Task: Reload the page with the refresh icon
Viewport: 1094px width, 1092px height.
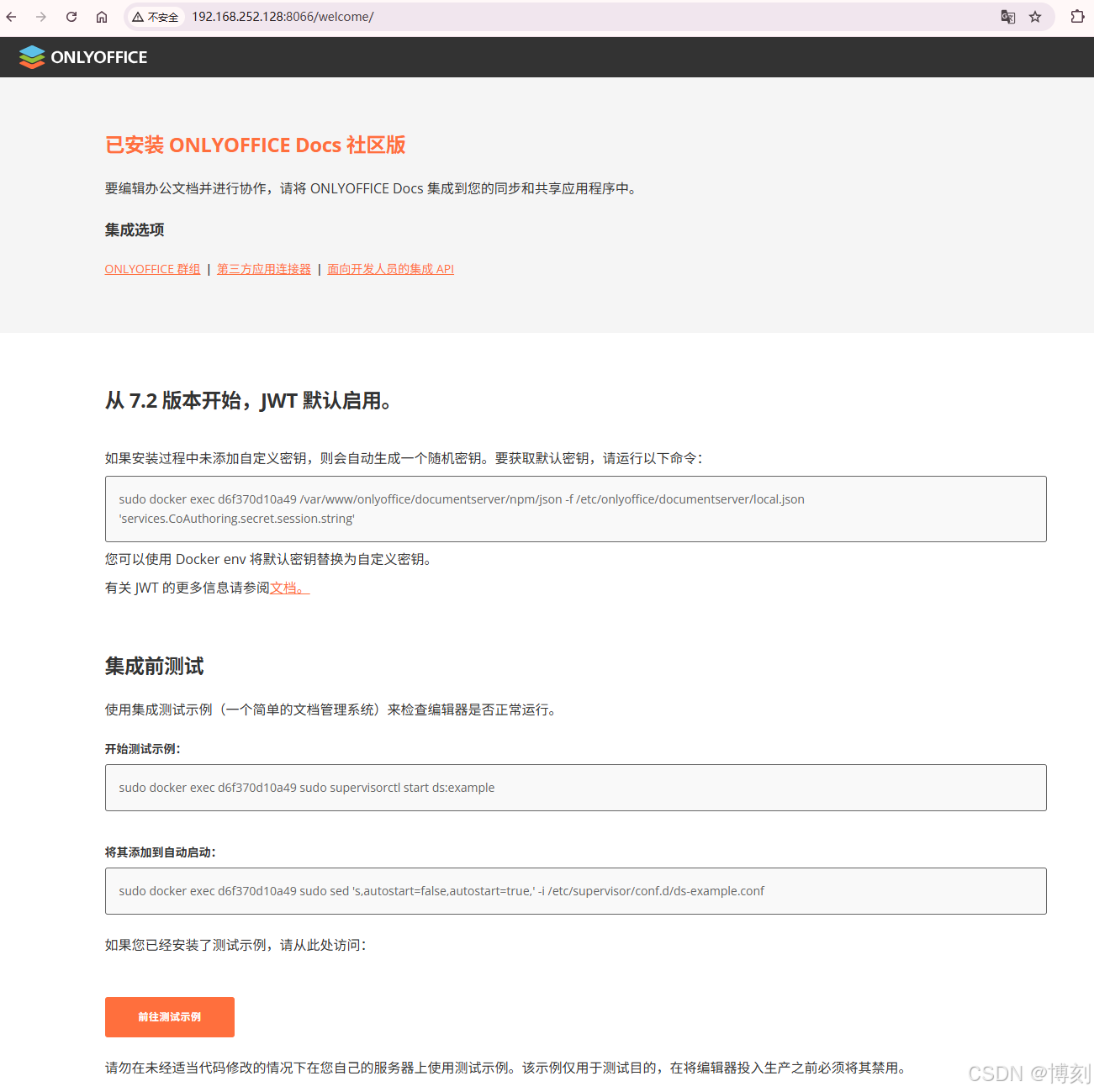Action: point(71,17)
